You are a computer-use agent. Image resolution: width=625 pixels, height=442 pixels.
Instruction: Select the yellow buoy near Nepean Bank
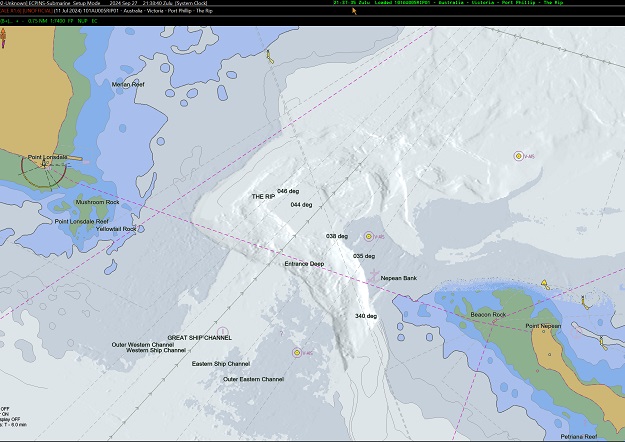[370, 236]
